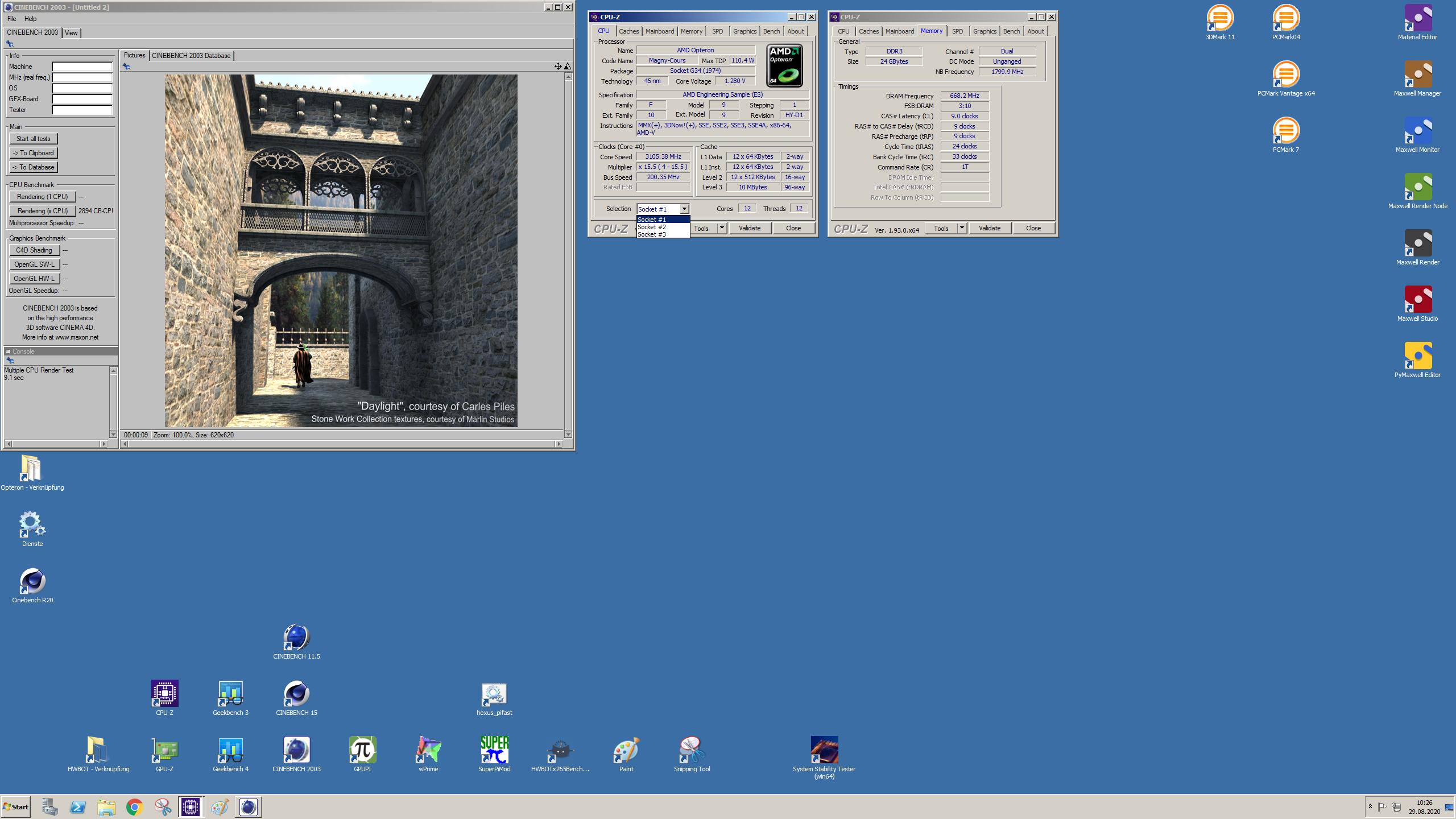Open Graphics tab in CPU-Z Memory window
The image size is (1456, 819).
(x=985, y=31)
